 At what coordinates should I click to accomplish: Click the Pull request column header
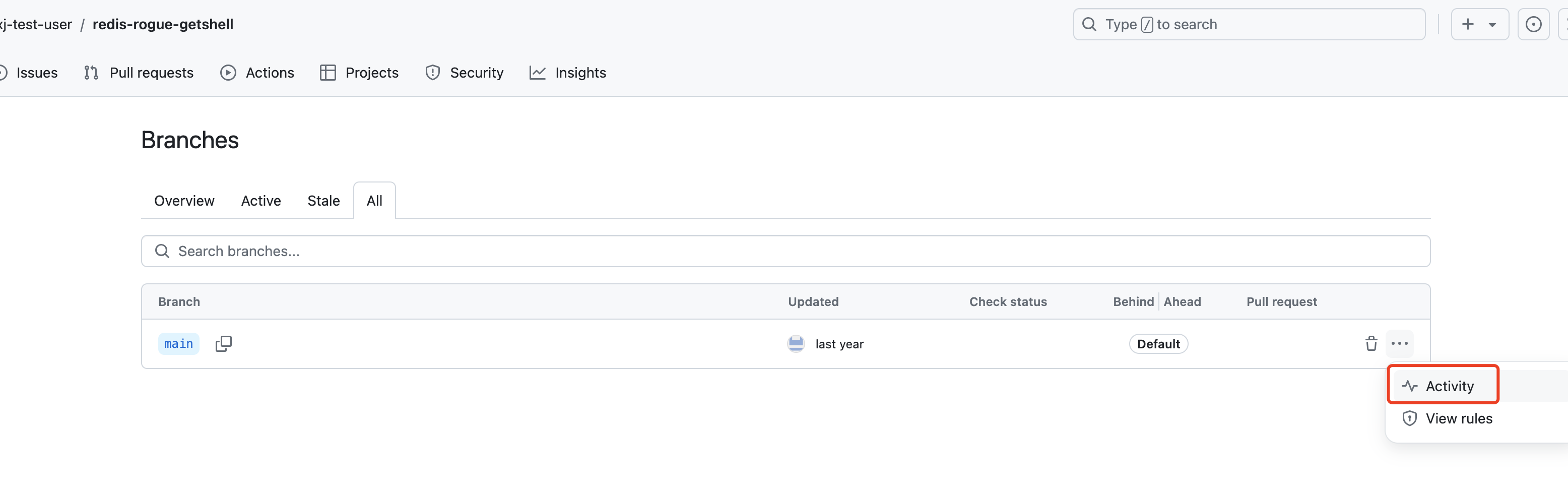point(1281,302)
